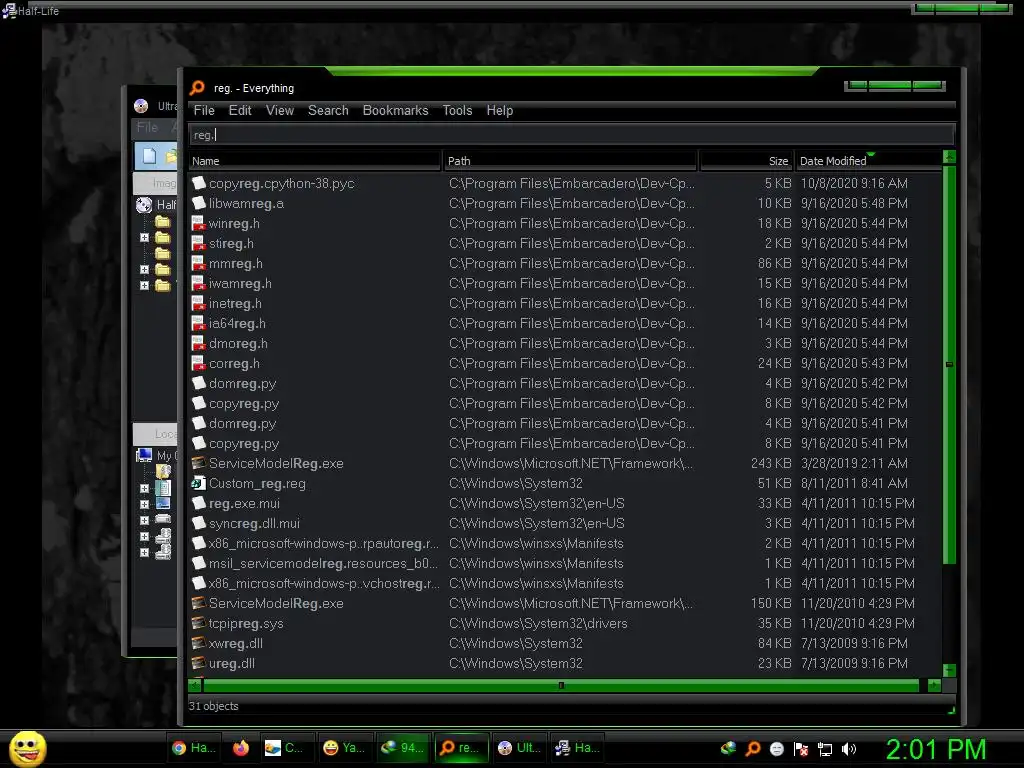1024x768 pixels.
Task: Click the tcpipreg.sys file icon
Action: pyautogui.click(x=199, y=623)
